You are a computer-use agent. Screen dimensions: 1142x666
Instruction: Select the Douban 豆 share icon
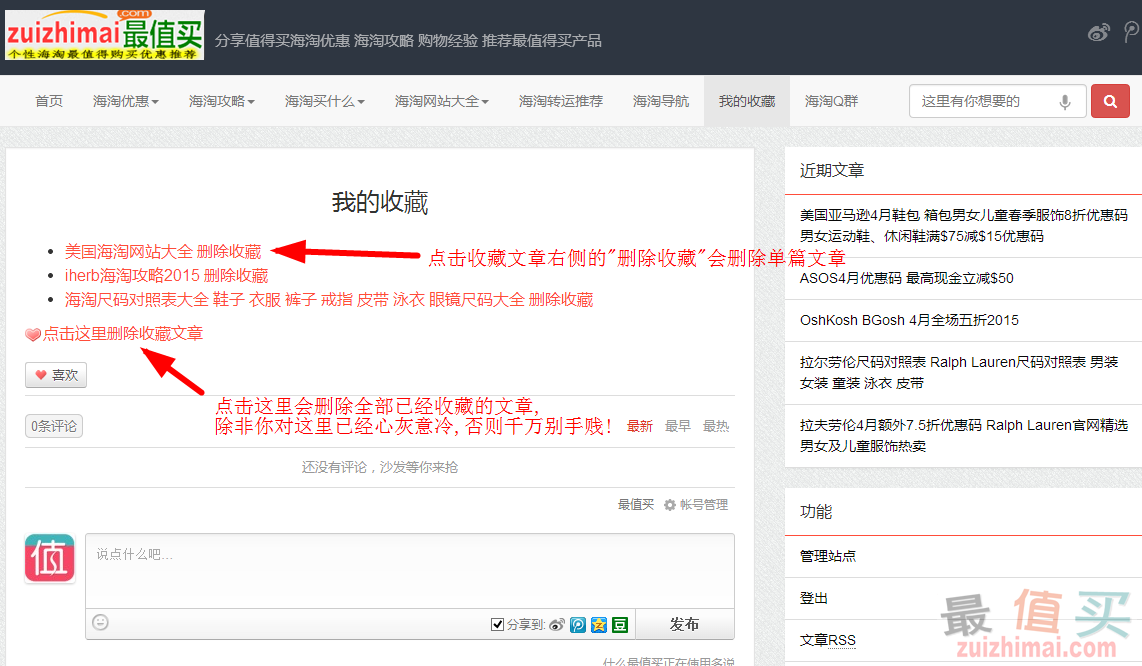[x=620, y=624]
